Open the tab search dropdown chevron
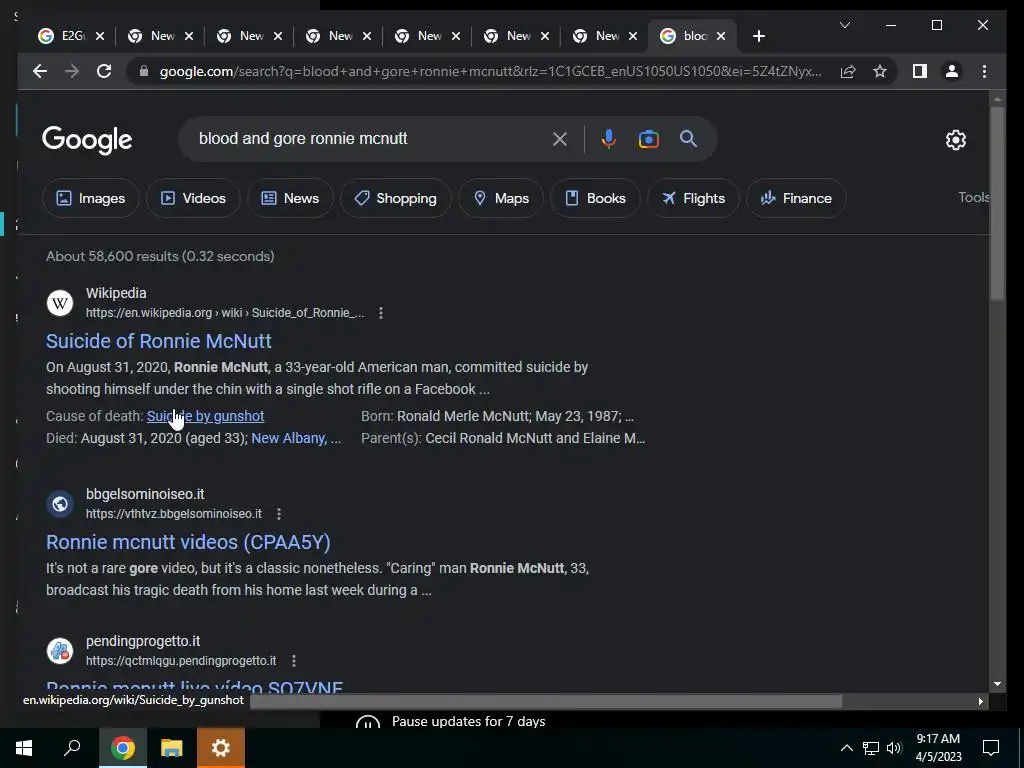The image size is (1024, 768). coord(844,25)
